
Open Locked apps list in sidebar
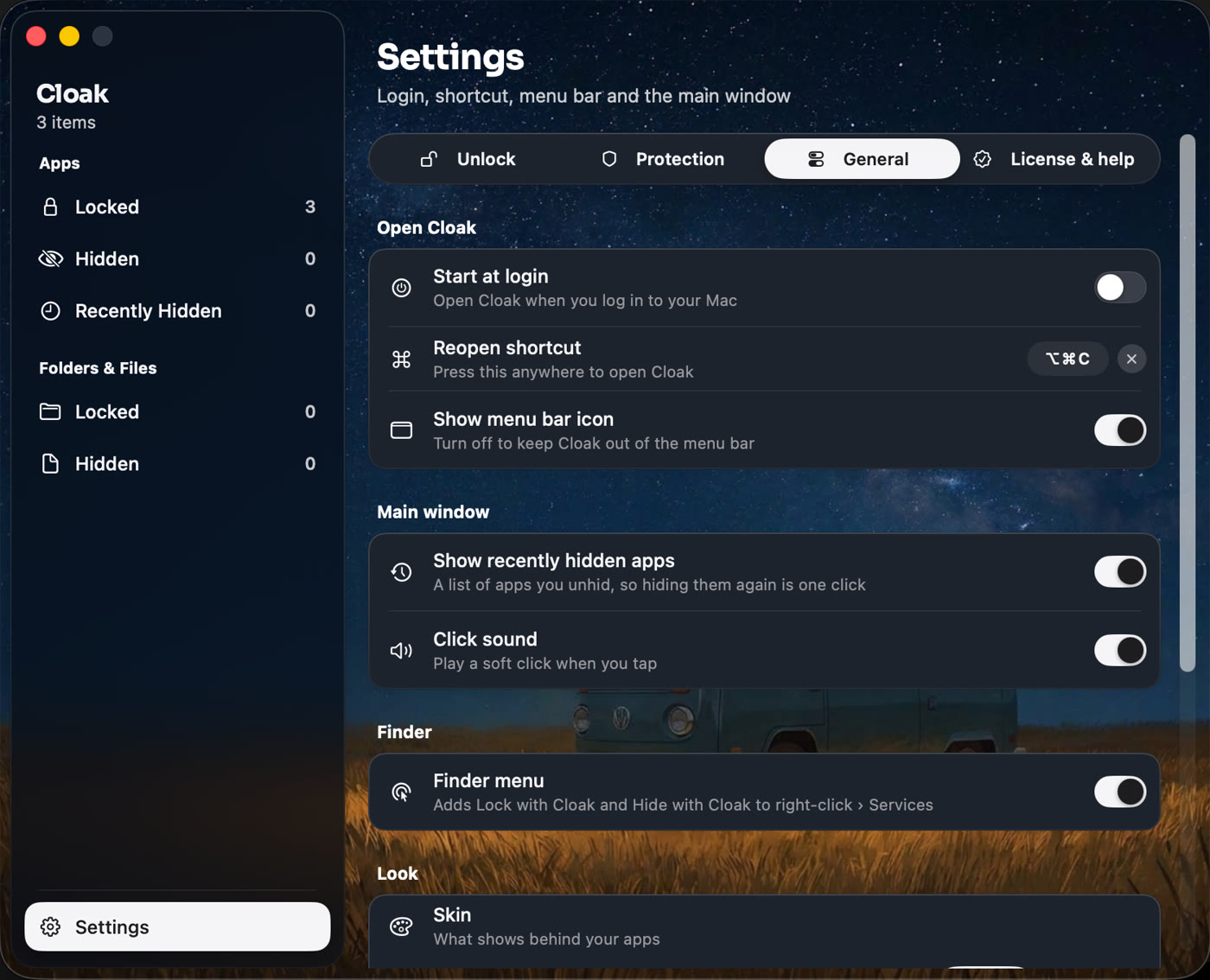tap(177, 207)
